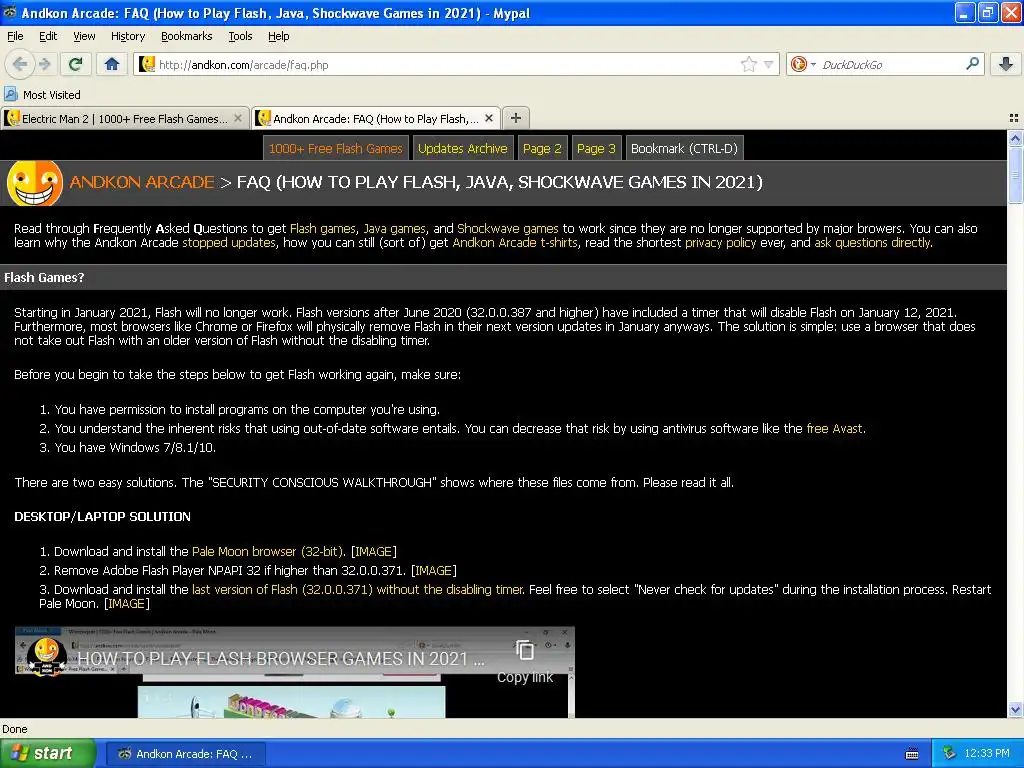Open the File menu

(15, 36)
